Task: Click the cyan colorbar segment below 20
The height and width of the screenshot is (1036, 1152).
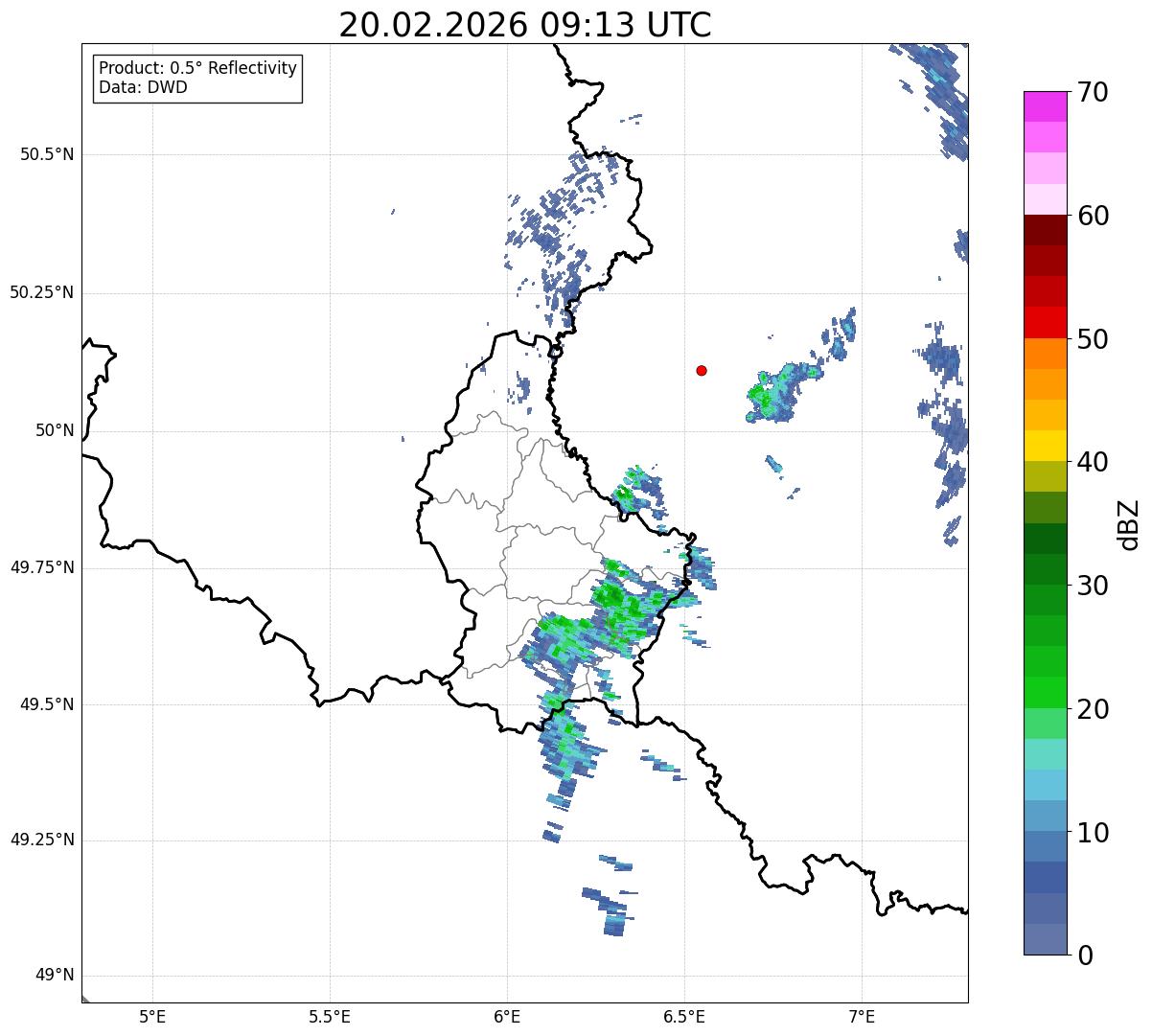Action: point(1046,754)
